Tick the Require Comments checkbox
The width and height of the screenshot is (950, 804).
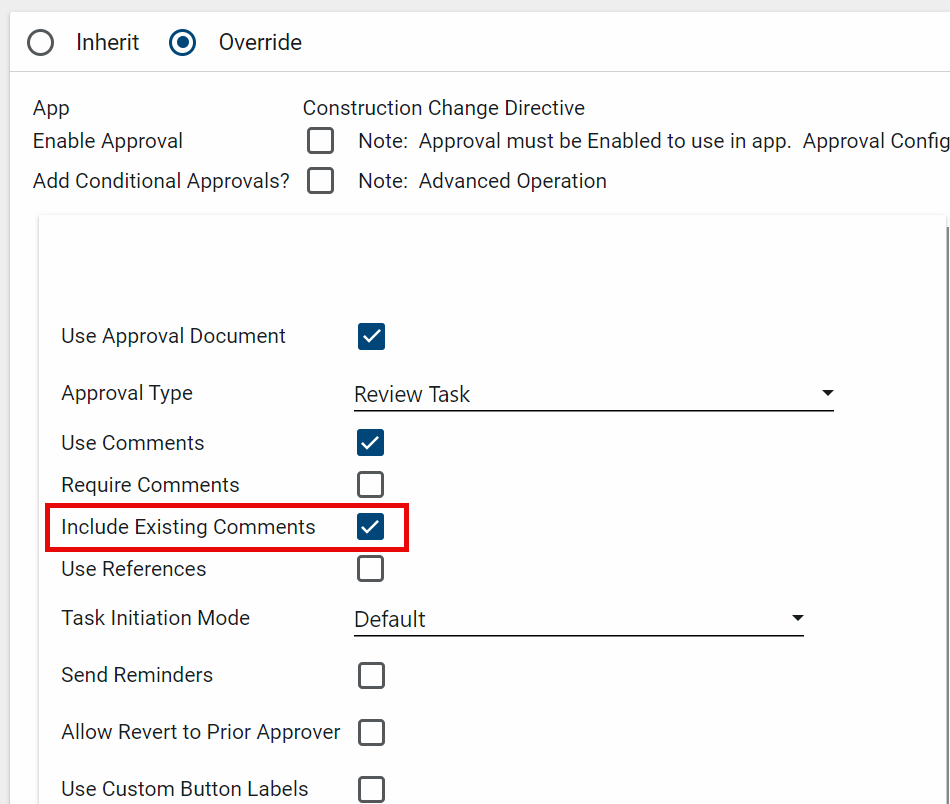click(x=371, y=485)
